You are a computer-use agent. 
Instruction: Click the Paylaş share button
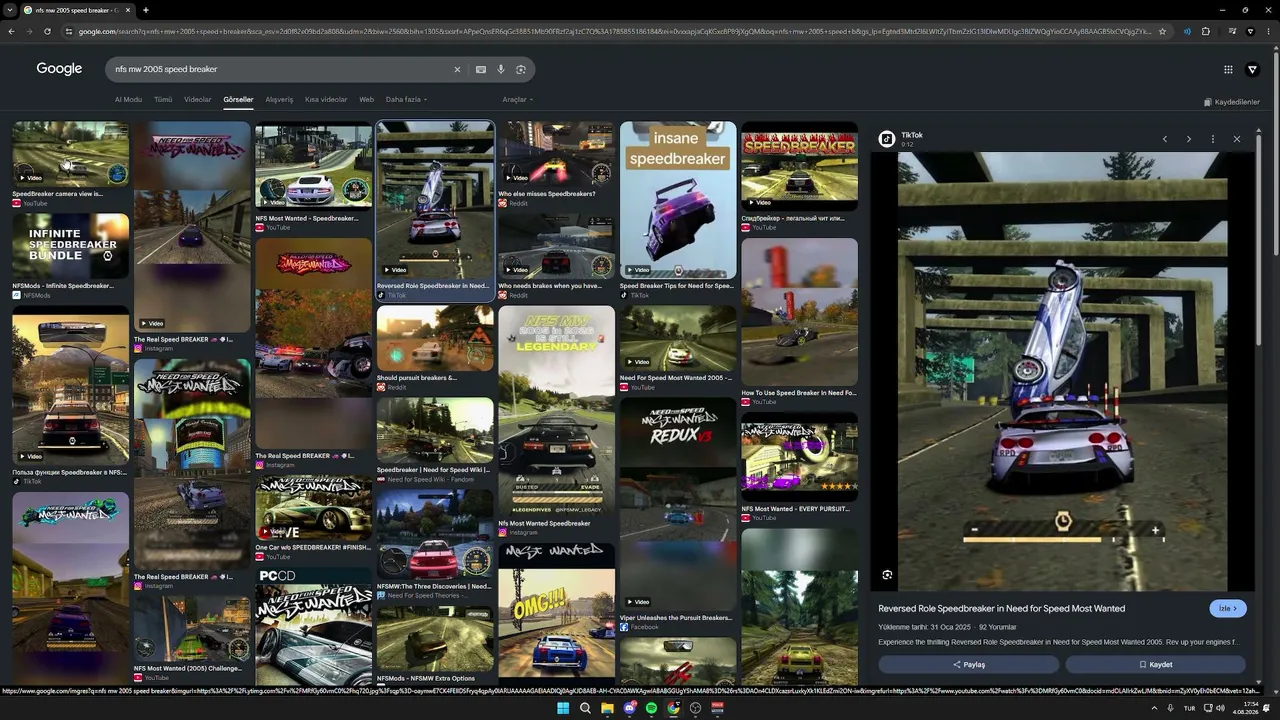pos(968,664)
